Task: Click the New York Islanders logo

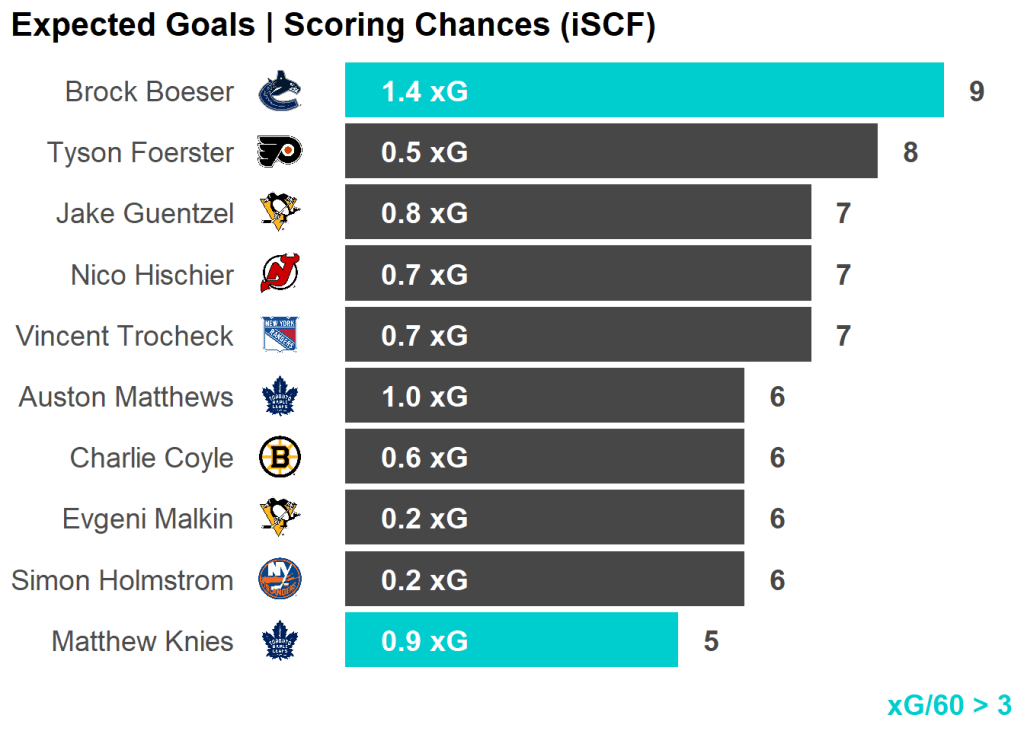Action: (280, 580)
